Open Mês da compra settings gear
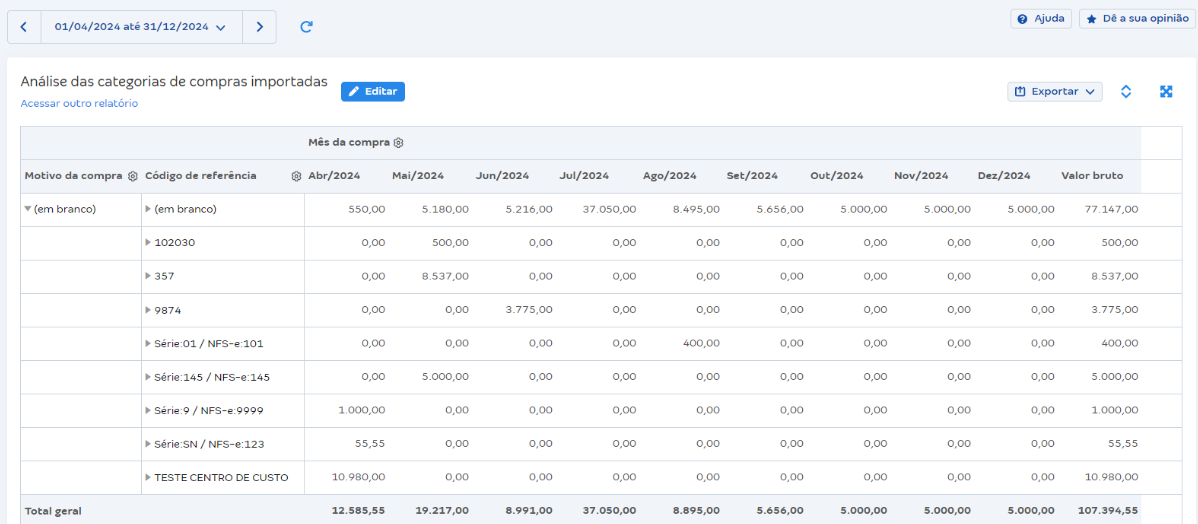Viewport: 1198px width, 524px height. (x=398, y=143)
